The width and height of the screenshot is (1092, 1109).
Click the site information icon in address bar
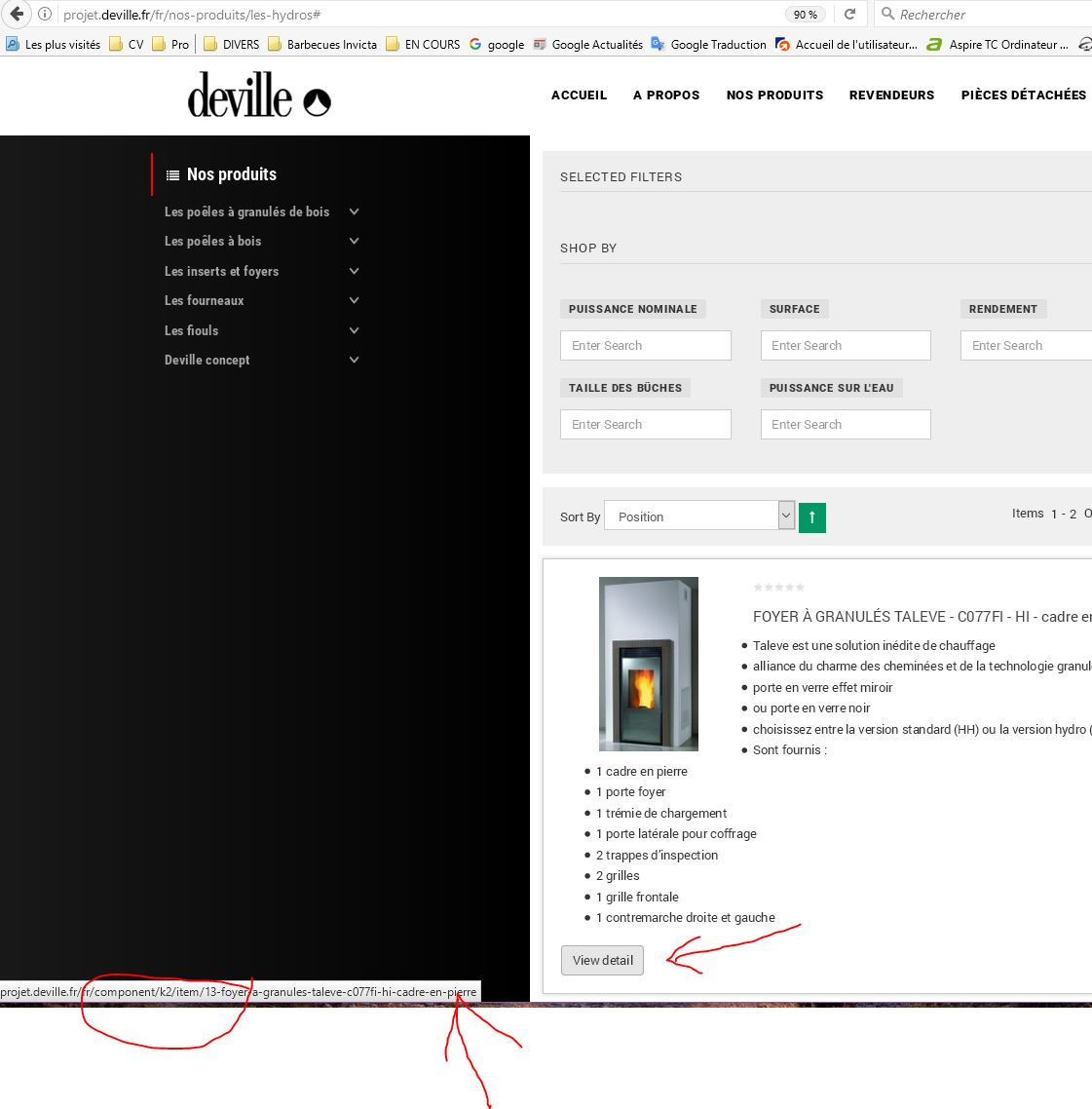[x=45, y=14]
